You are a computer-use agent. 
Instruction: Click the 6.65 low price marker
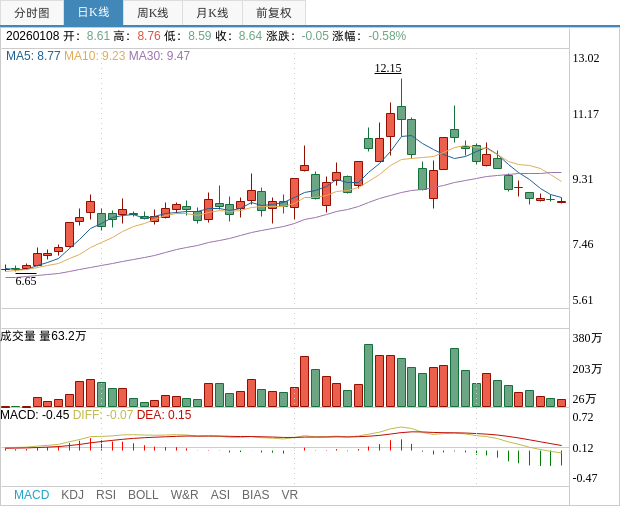point(26,281)
